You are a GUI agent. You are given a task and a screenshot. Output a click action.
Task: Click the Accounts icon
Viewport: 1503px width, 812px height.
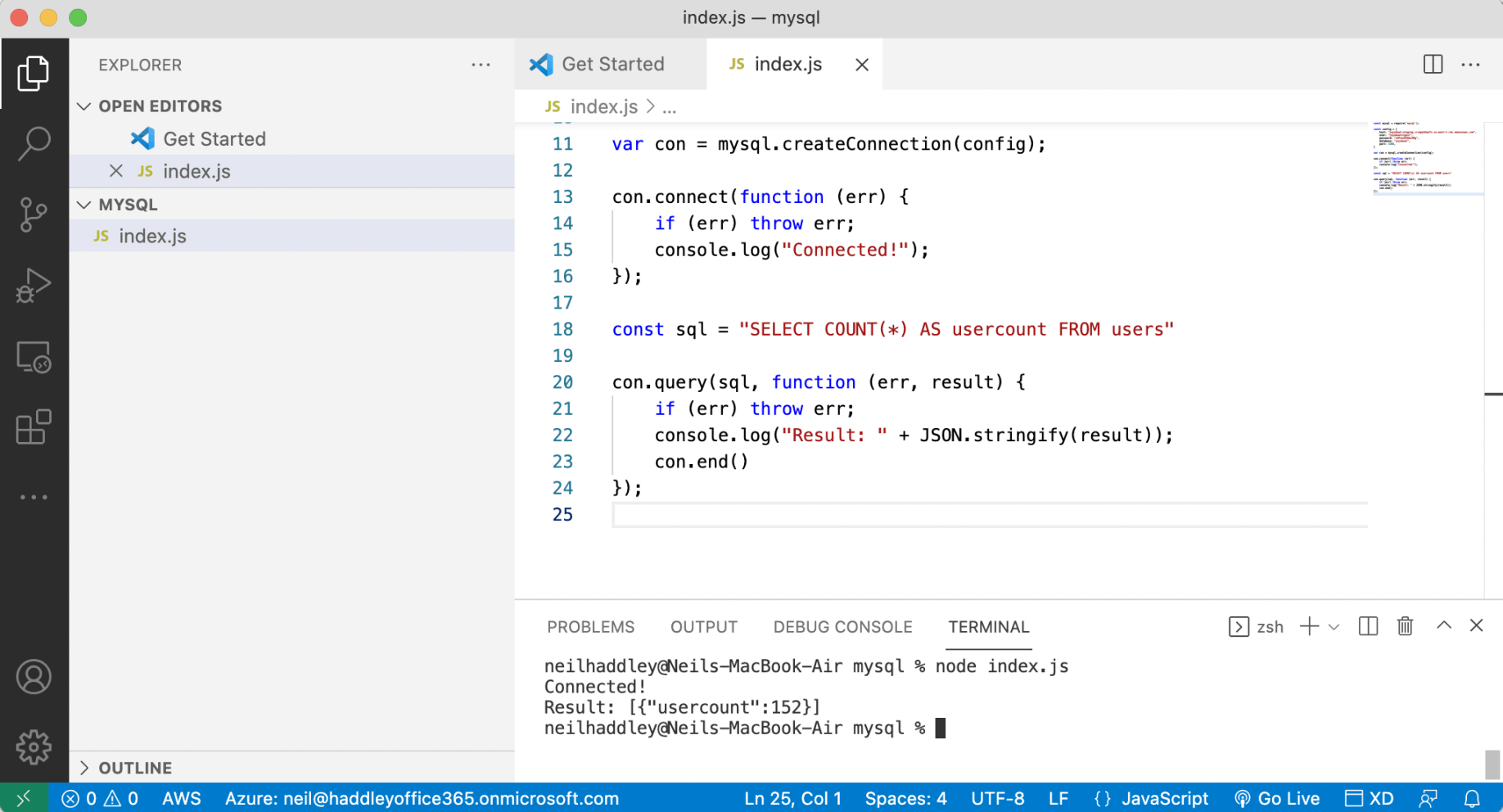click(x=34, y=677)
